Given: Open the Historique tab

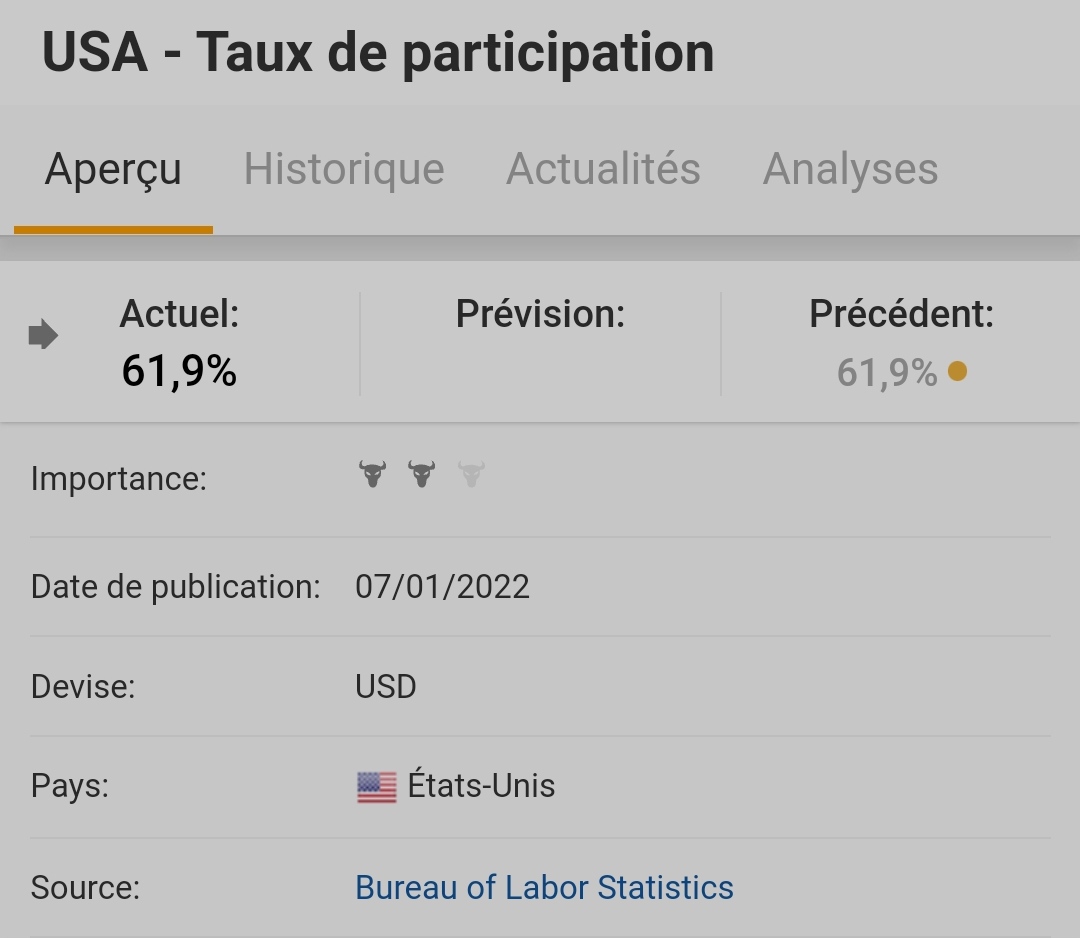Looking at the screenshot, I should coord(344,169).
